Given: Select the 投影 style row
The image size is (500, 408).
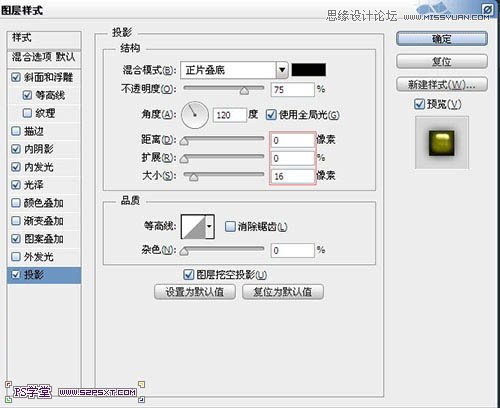Looking at the screenshot, I should tap(44, 275).
